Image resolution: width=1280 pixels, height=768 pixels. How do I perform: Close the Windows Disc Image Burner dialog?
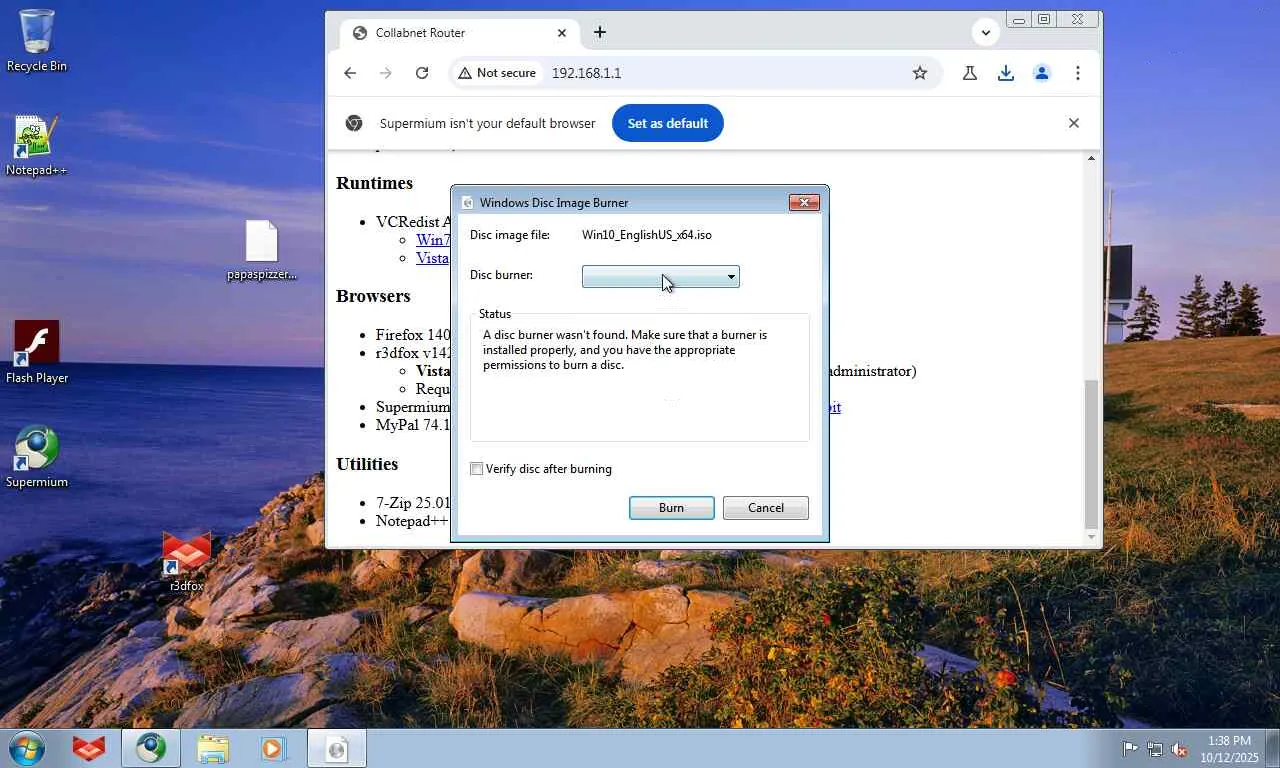804,202
